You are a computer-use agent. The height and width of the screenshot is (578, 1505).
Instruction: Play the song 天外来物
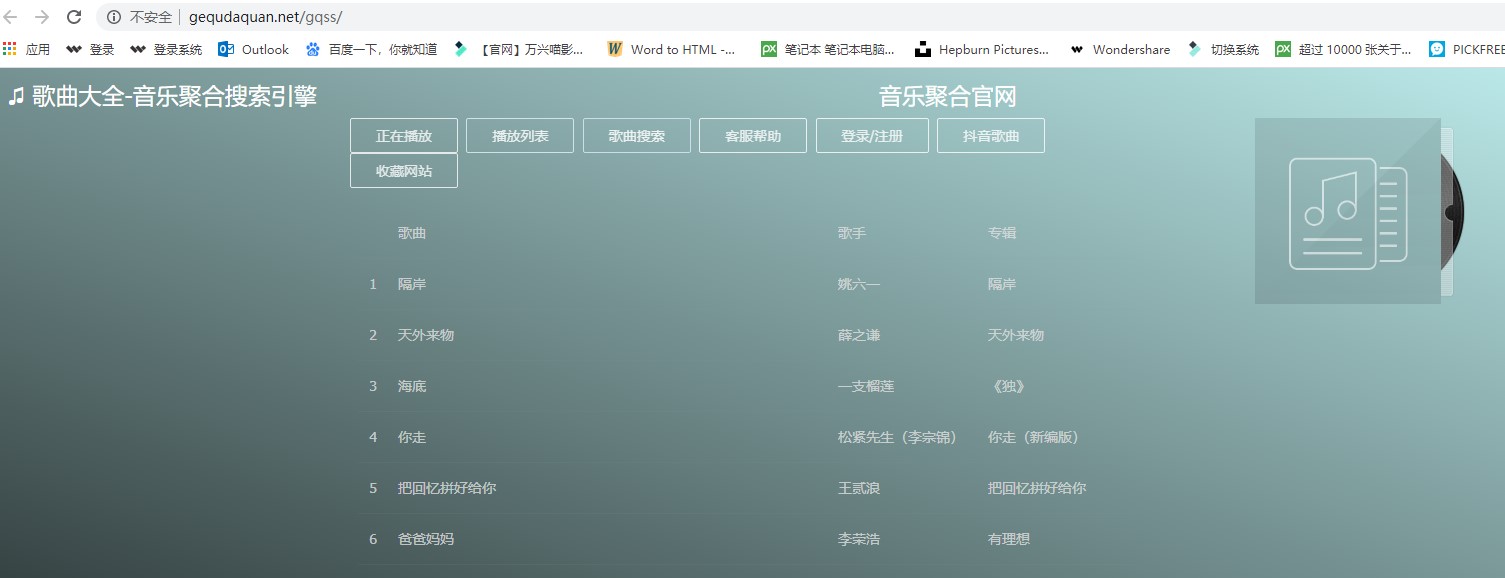coord(426,335)
